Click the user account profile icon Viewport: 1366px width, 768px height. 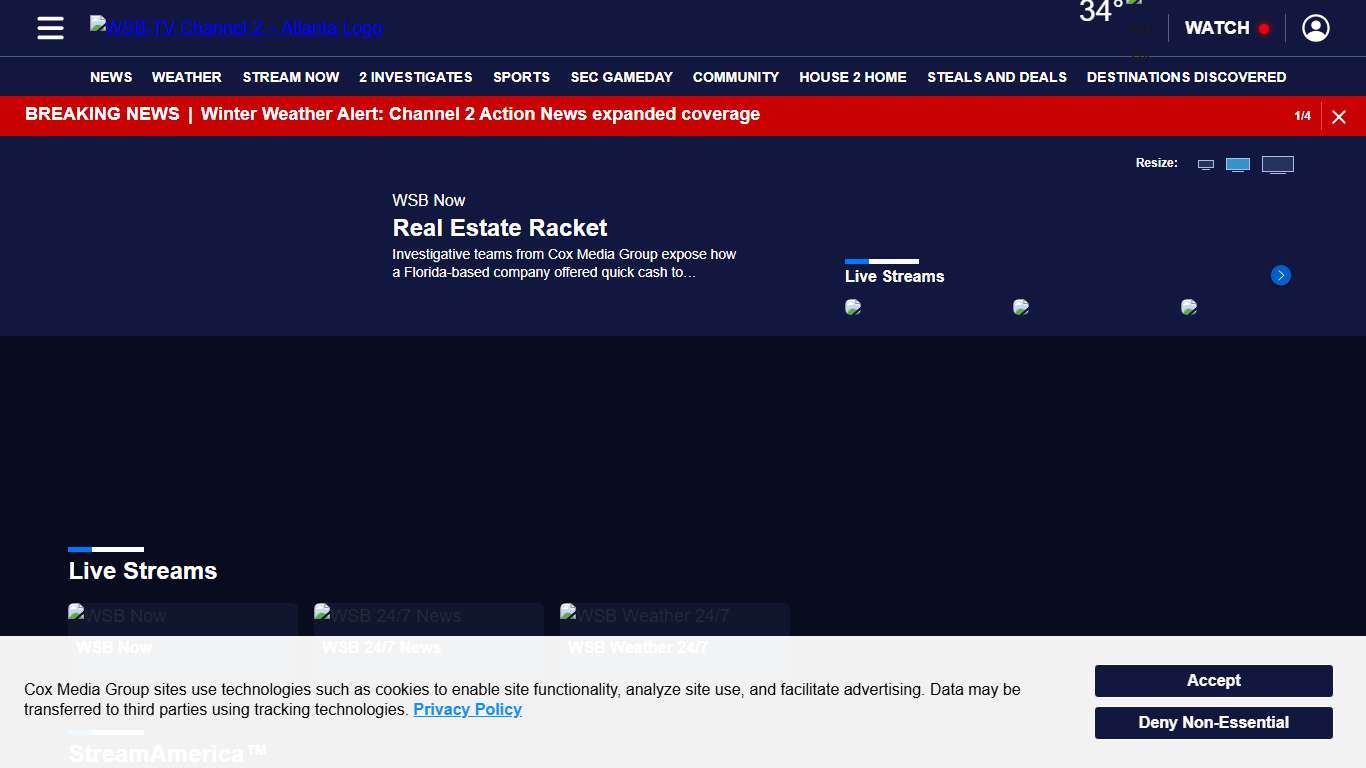point(1315,28)
